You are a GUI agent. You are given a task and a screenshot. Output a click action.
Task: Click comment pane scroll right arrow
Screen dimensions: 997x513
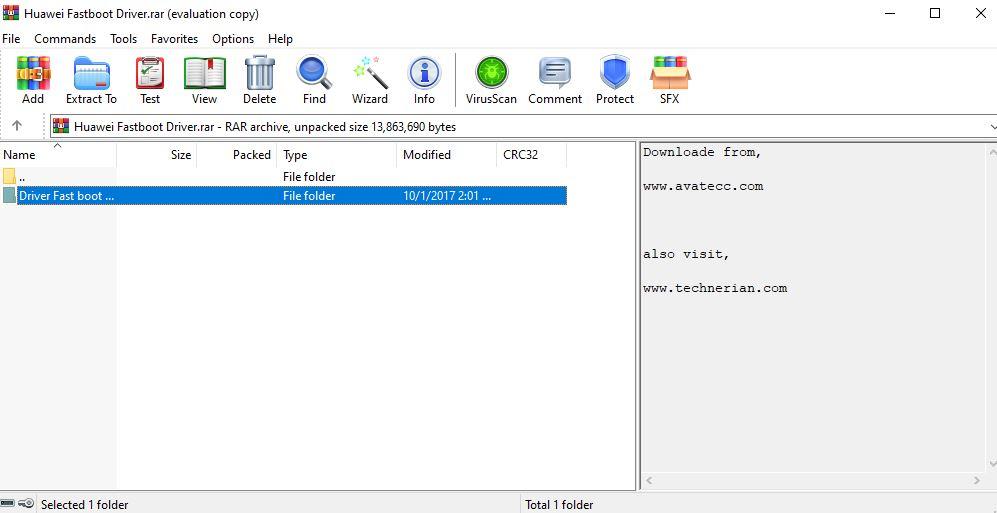[x=978, y=481]
